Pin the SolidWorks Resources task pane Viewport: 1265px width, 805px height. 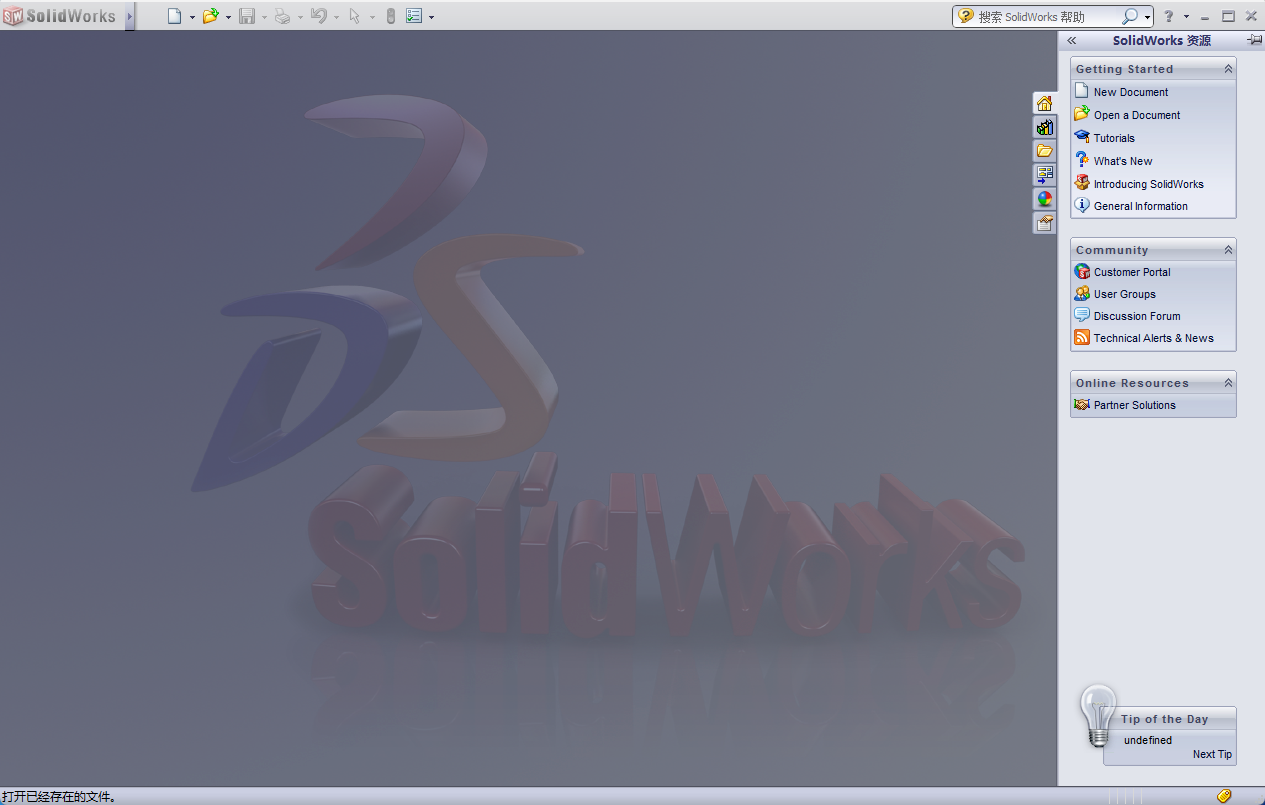[1255, 40]
